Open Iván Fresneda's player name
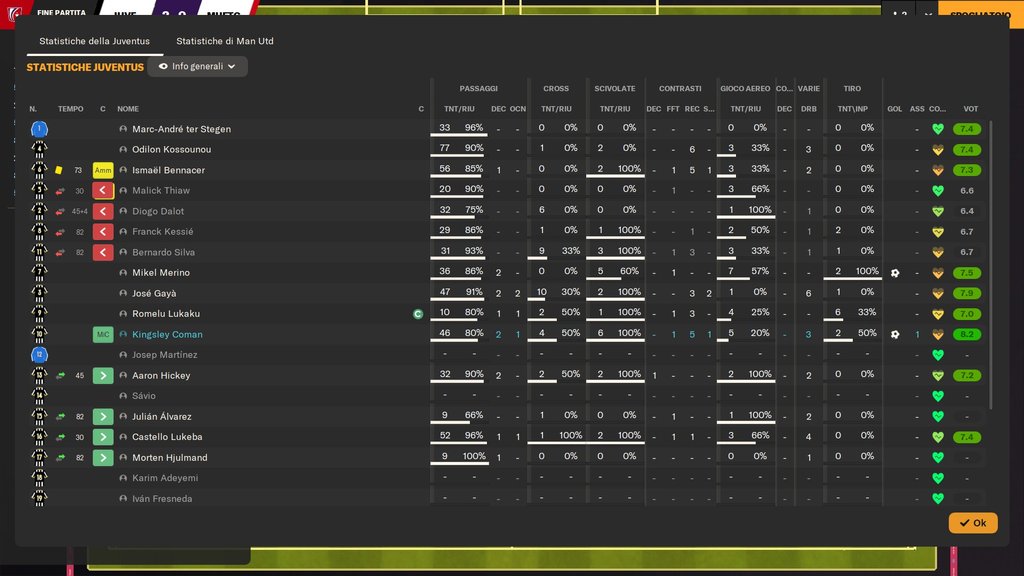Image resolution: width=1024 pixels, height=576 pixels. (x=162, y=499)
